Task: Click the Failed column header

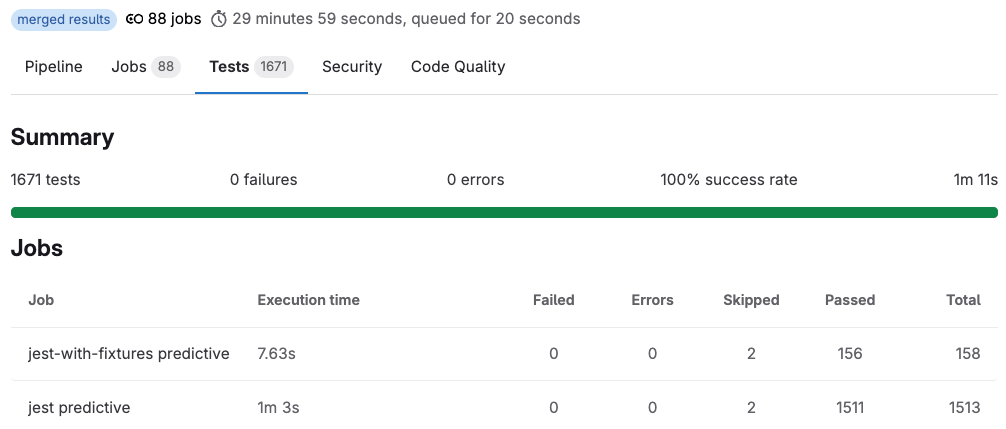Action: point(553,300)
